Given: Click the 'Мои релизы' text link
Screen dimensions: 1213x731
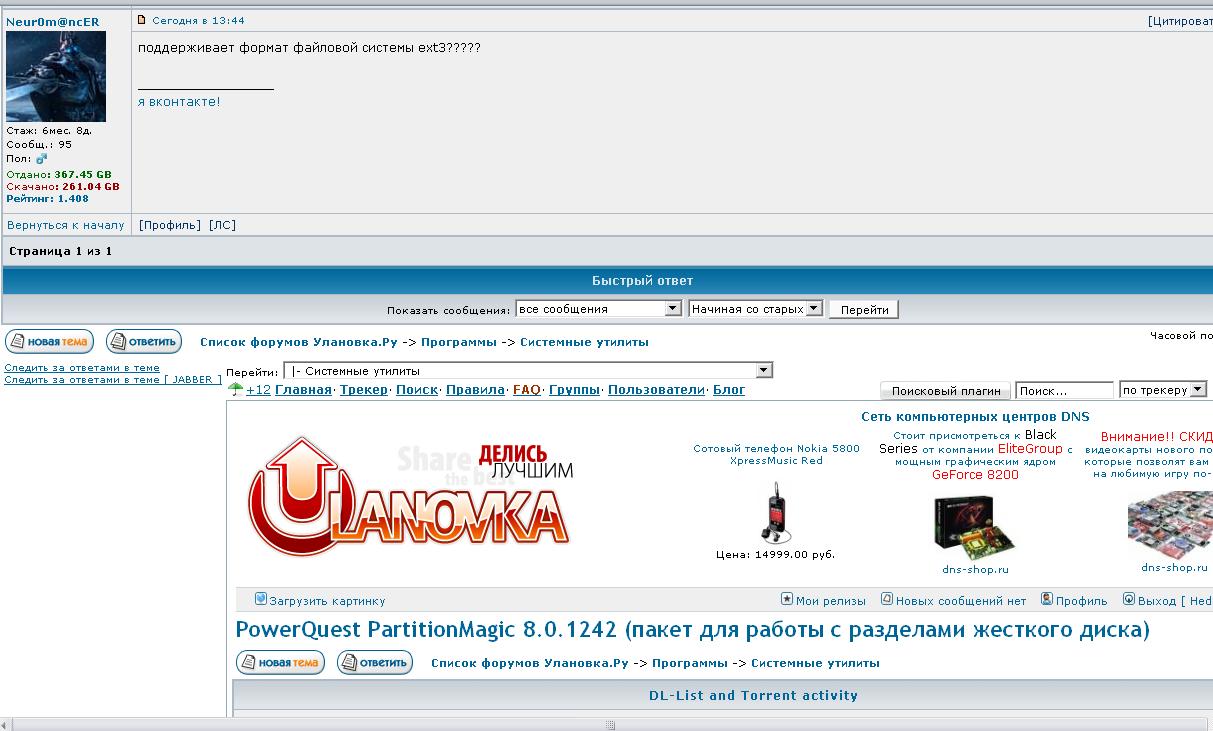Looking at the screenshot, I should tap(831, 601).
